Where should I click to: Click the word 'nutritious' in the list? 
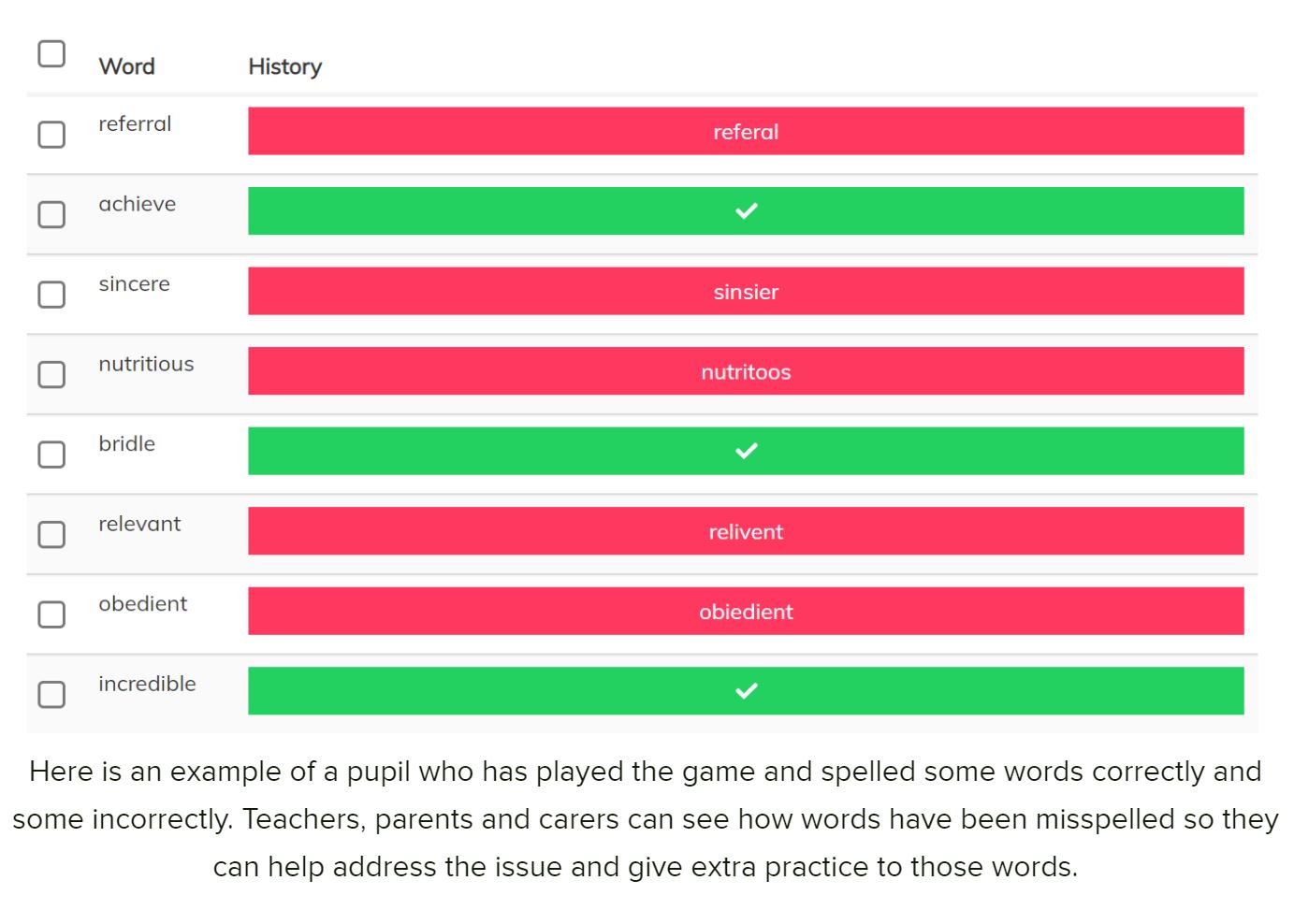pyautogui.click(x=146, y=364)
